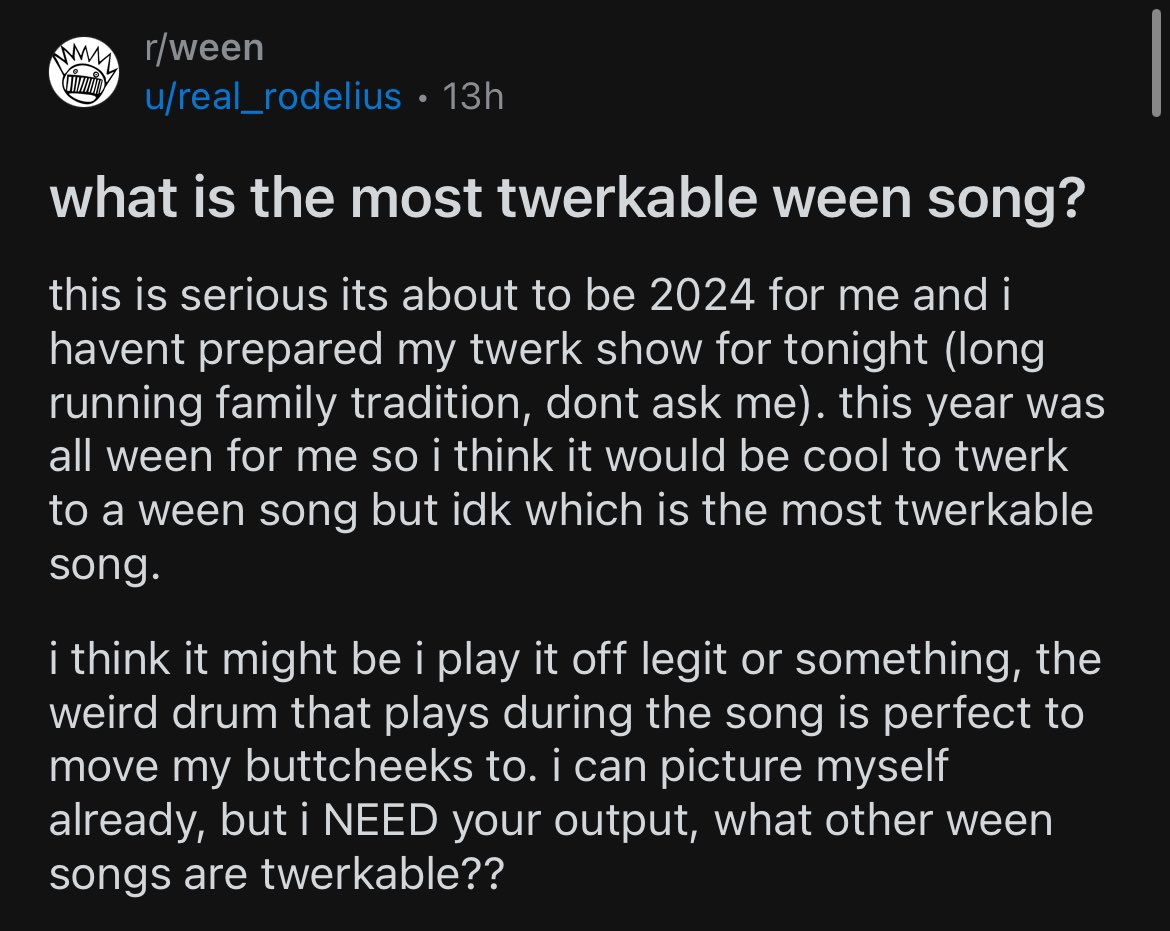Click the final word twerkable with question marks
Viewport: 1170px width, 931px height.
pos(383,874)
